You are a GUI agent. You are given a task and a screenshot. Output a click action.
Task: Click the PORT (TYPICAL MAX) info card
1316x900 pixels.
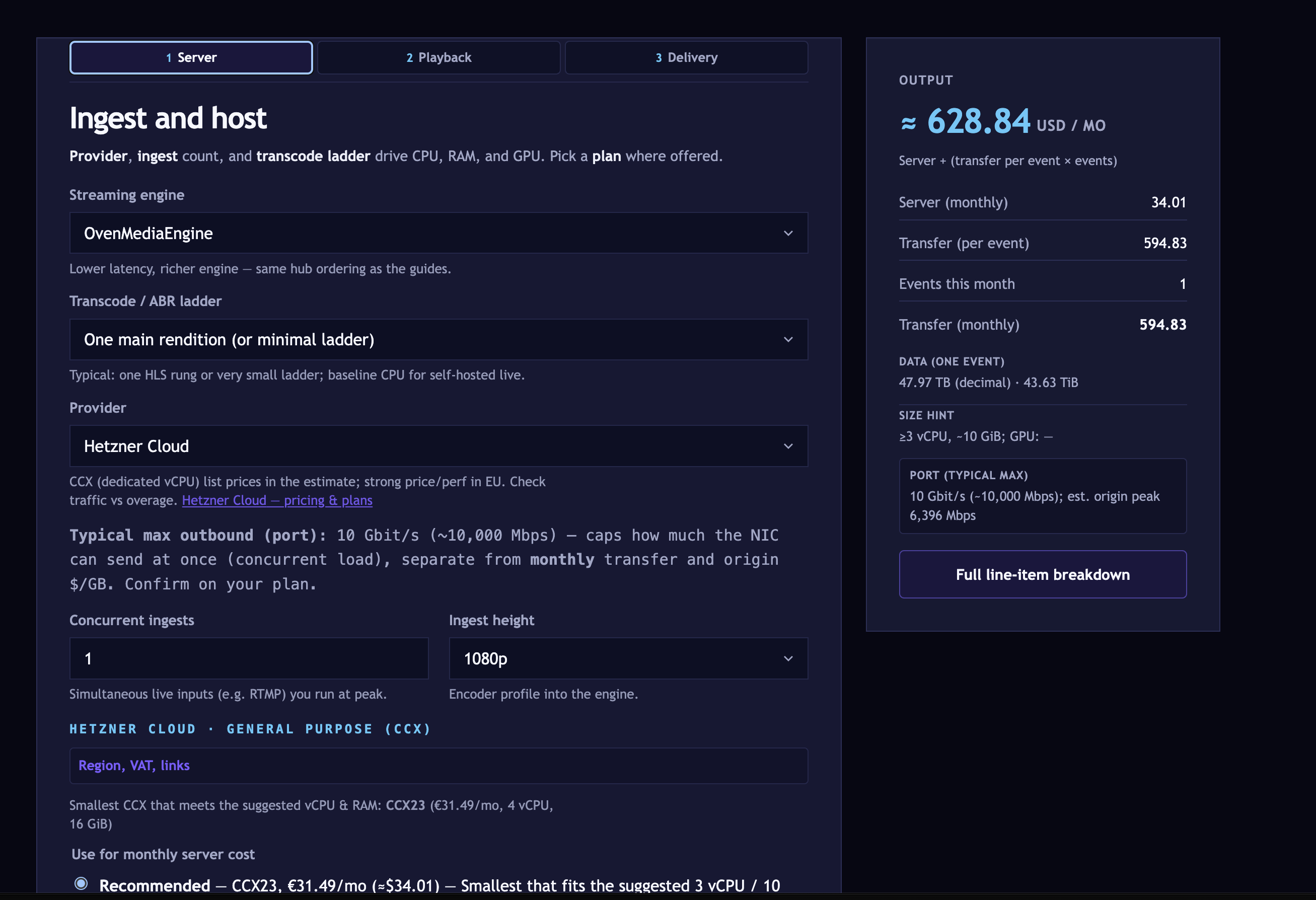click(x=1043, y=496)
